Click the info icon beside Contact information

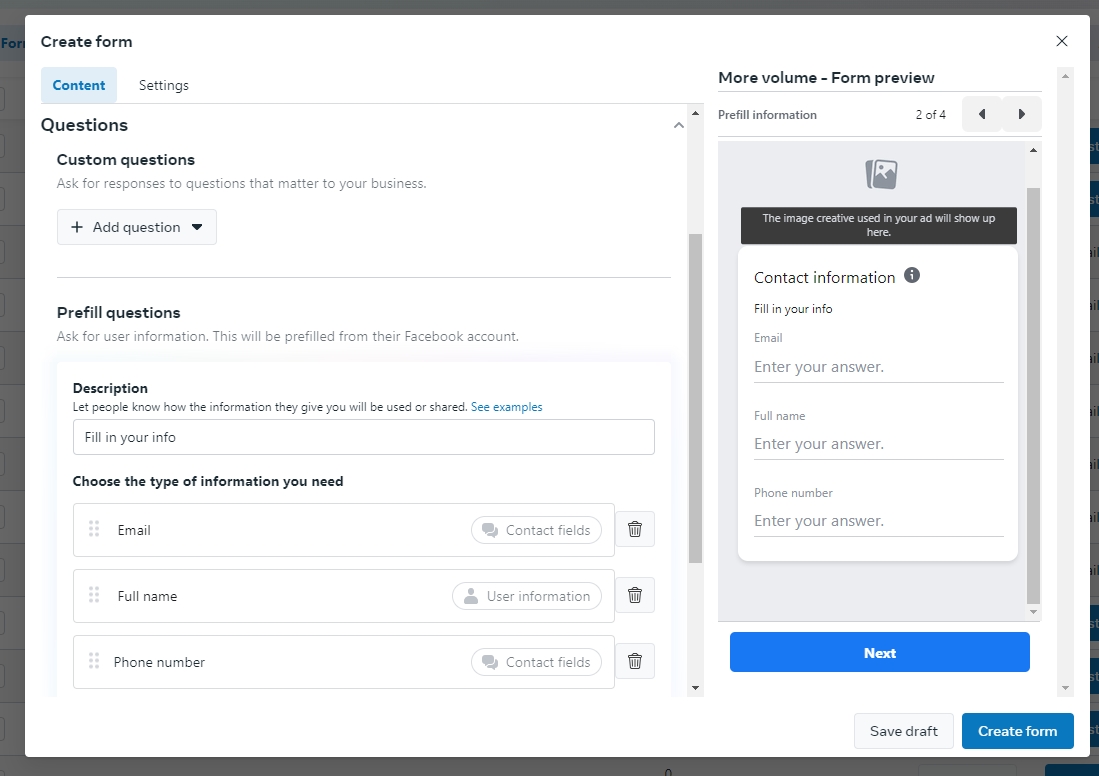911,275
